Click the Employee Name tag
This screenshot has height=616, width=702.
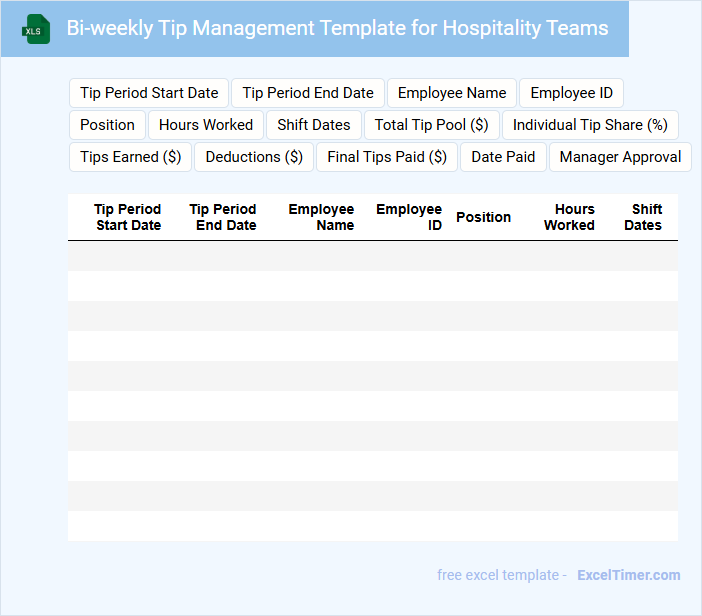pos(452,93)
